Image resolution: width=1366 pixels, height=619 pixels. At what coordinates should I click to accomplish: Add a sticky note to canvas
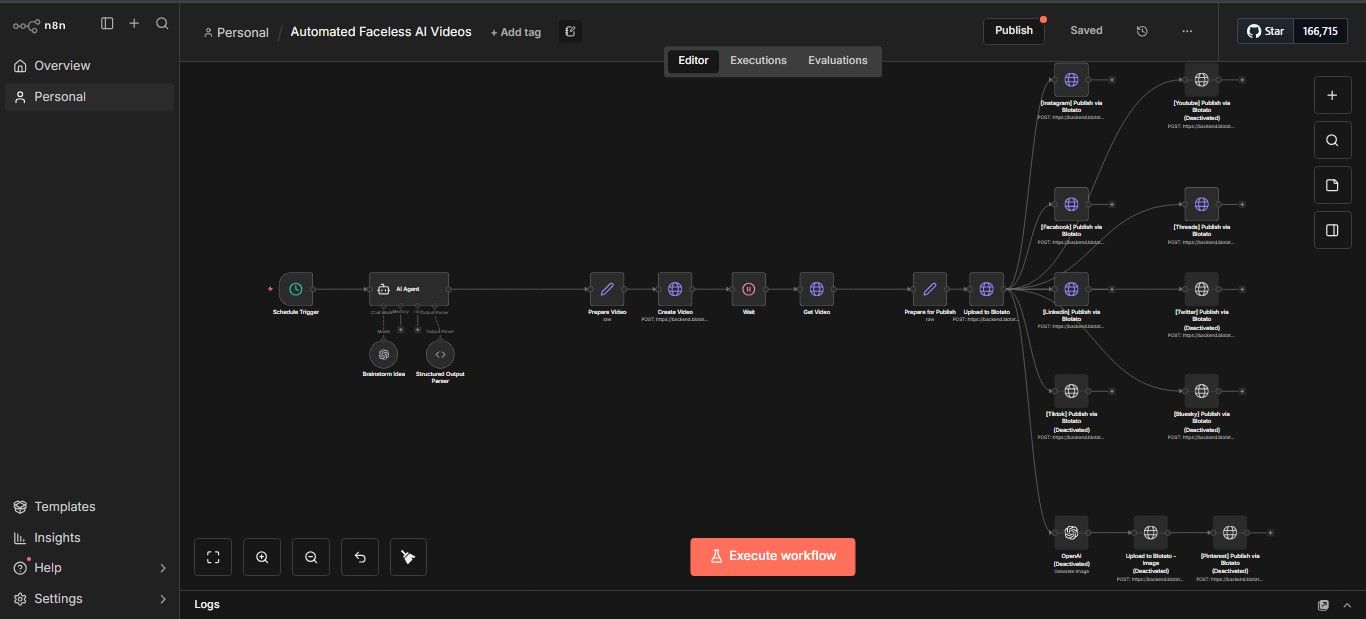click(1331, 186)
